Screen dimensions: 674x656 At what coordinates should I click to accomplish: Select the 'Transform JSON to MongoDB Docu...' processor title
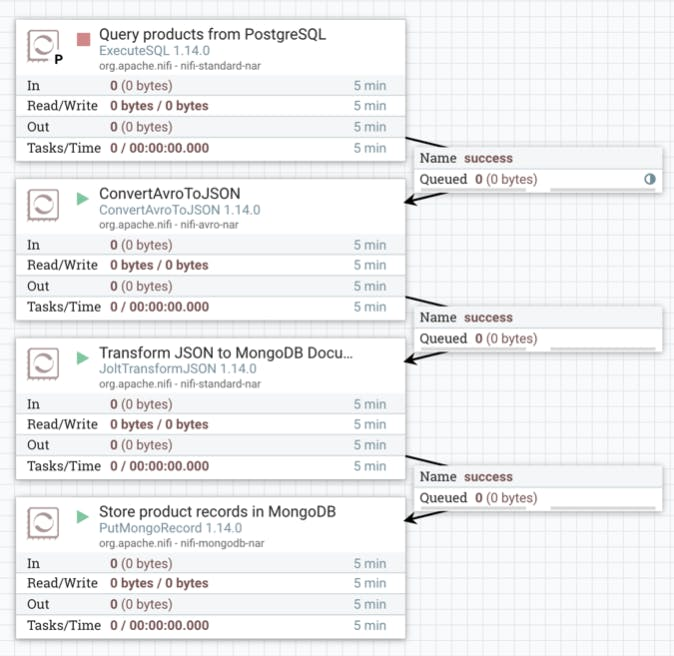(x=226, y=354)
